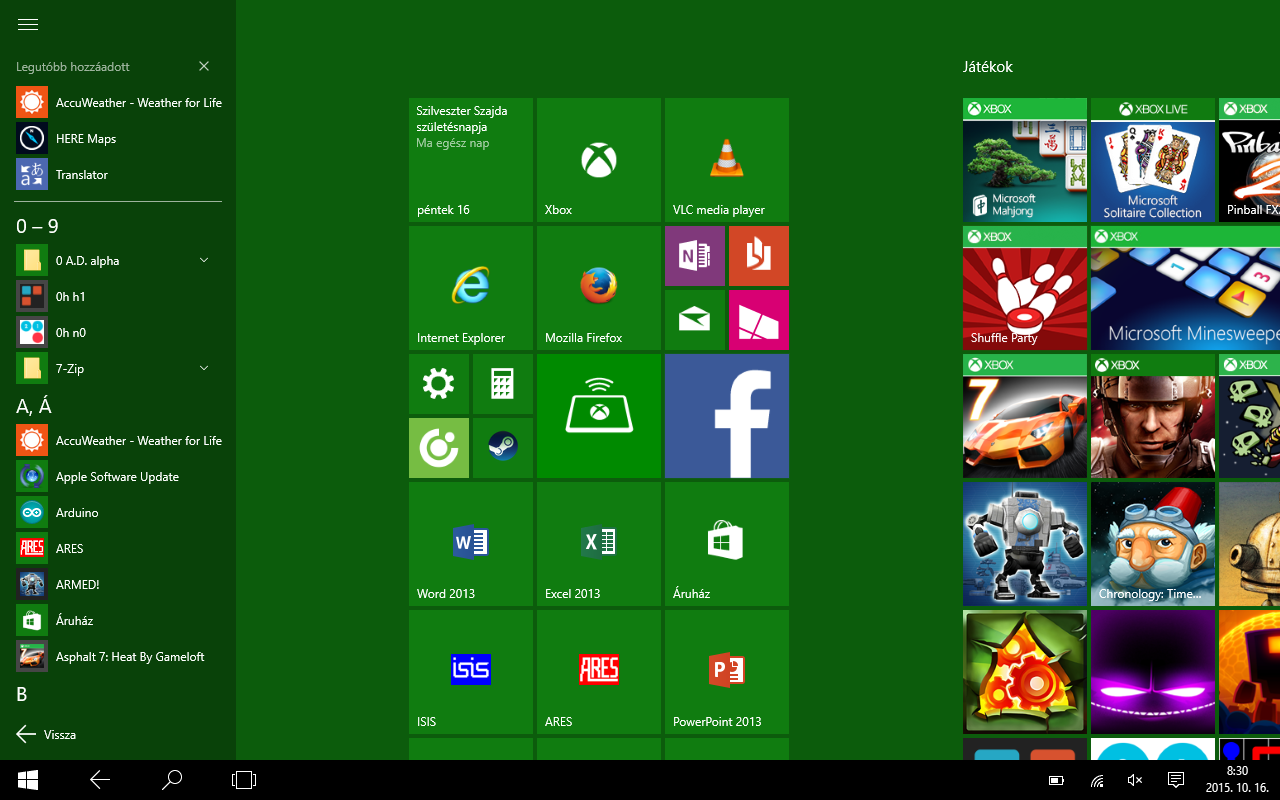The width and height of the screenshot is (1280, 800).
Task: Expand the 7-Zip folder chevron
Action: point(204,368)
